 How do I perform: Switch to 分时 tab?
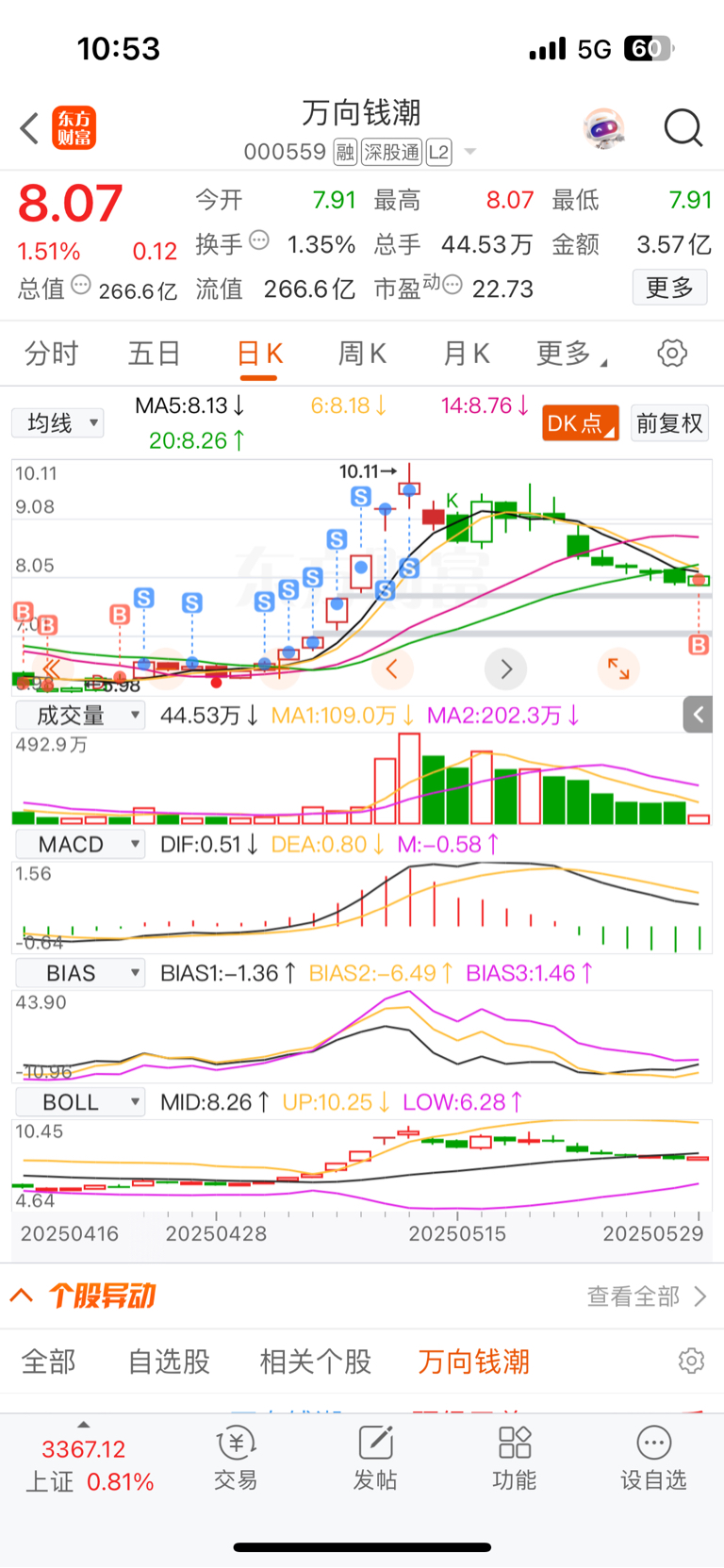[51, 354]
